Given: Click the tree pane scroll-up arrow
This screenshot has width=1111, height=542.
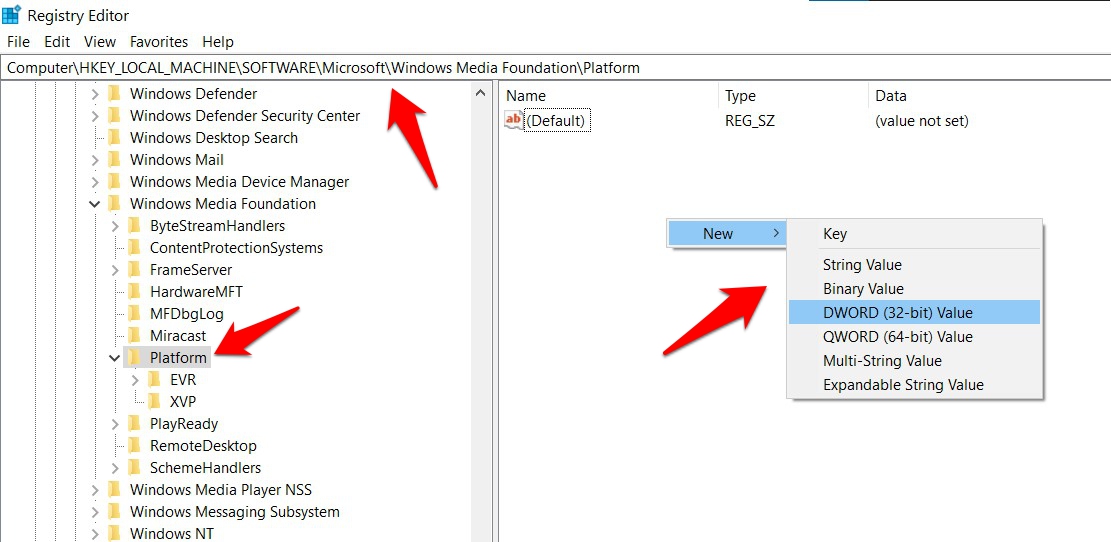Looking at the screenshot, I should [x=480, y=93].
